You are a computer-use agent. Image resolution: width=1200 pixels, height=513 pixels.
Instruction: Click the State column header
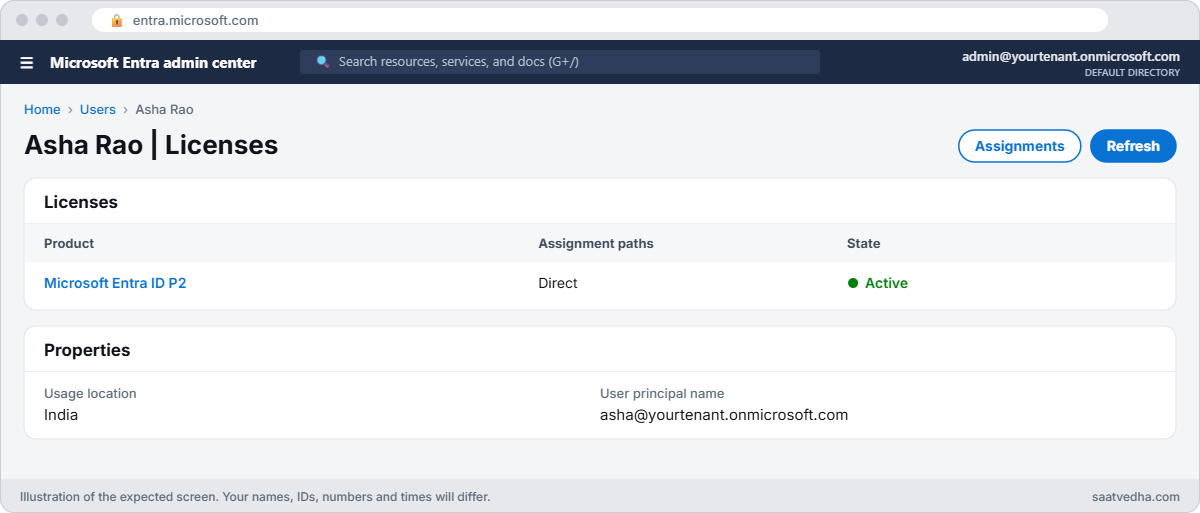pos(864,243)
